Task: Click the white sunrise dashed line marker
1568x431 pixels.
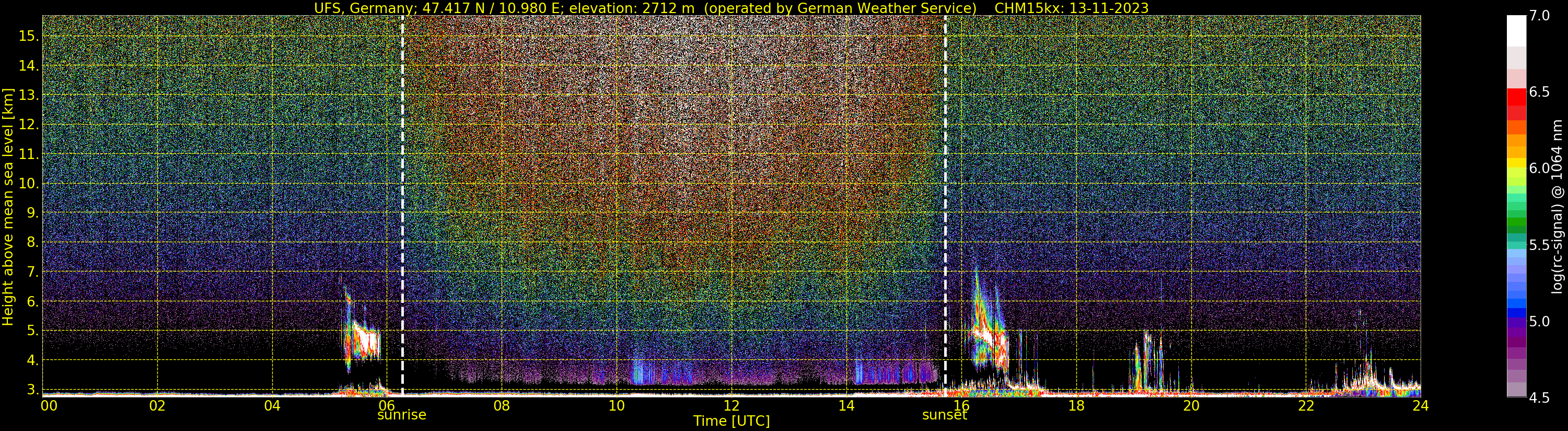Action: click(x=402, y=206)
